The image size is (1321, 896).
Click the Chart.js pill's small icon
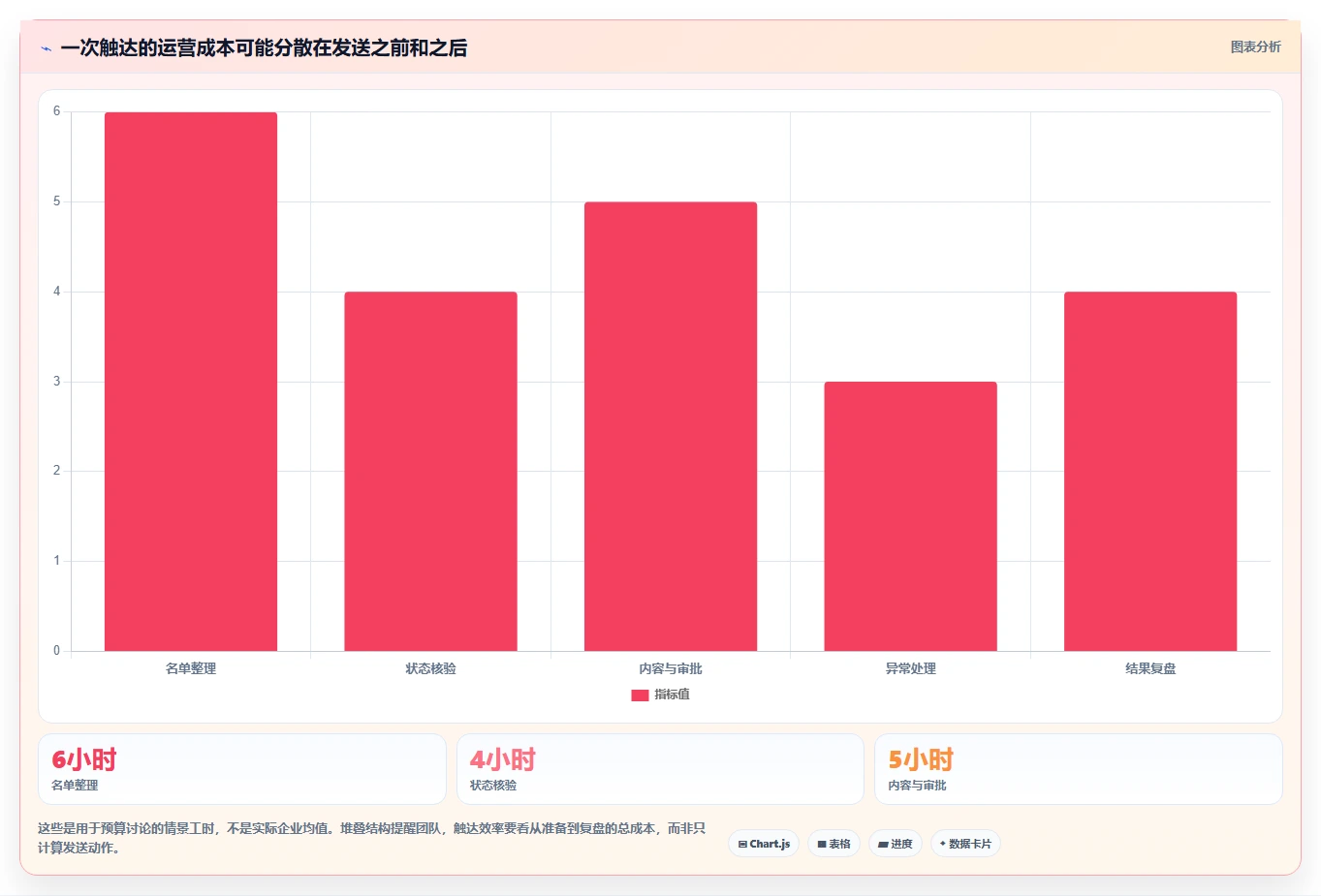(742, 844)
